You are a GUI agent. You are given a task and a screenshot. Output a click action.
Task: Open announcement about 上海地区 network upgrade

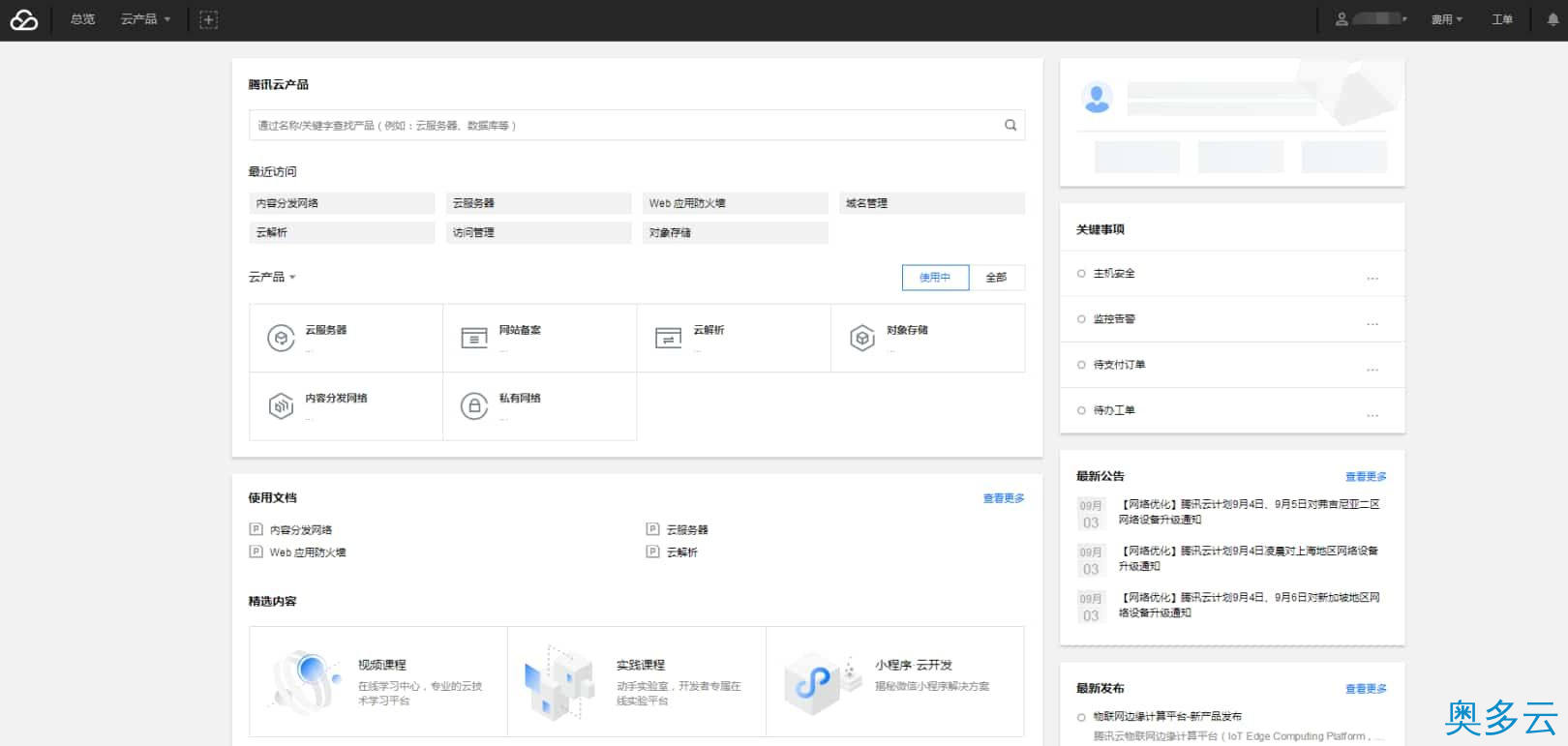[x=1249, y=558]
